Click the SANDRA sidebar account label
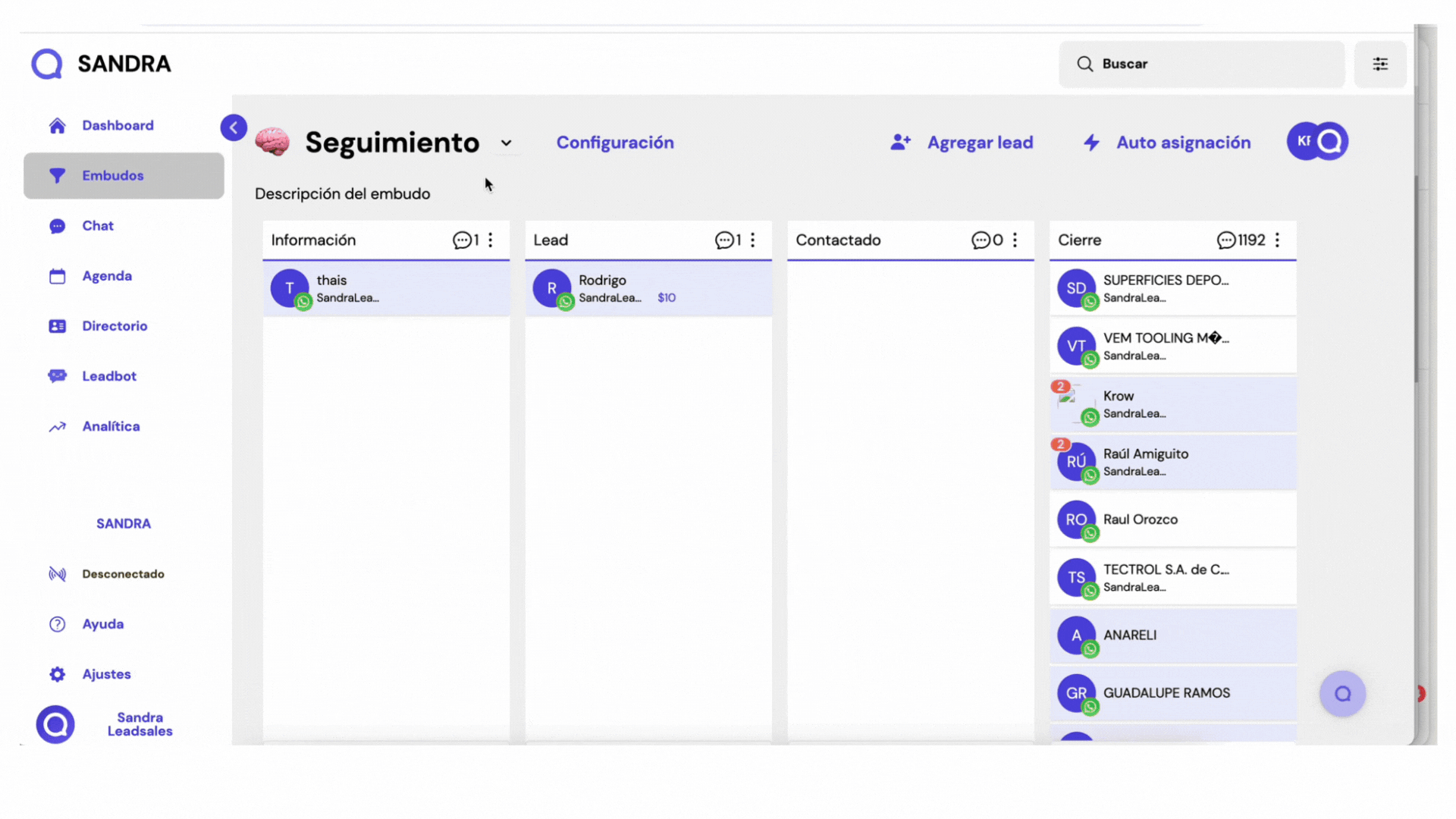 pyautogui.click(x=124, y=524)
